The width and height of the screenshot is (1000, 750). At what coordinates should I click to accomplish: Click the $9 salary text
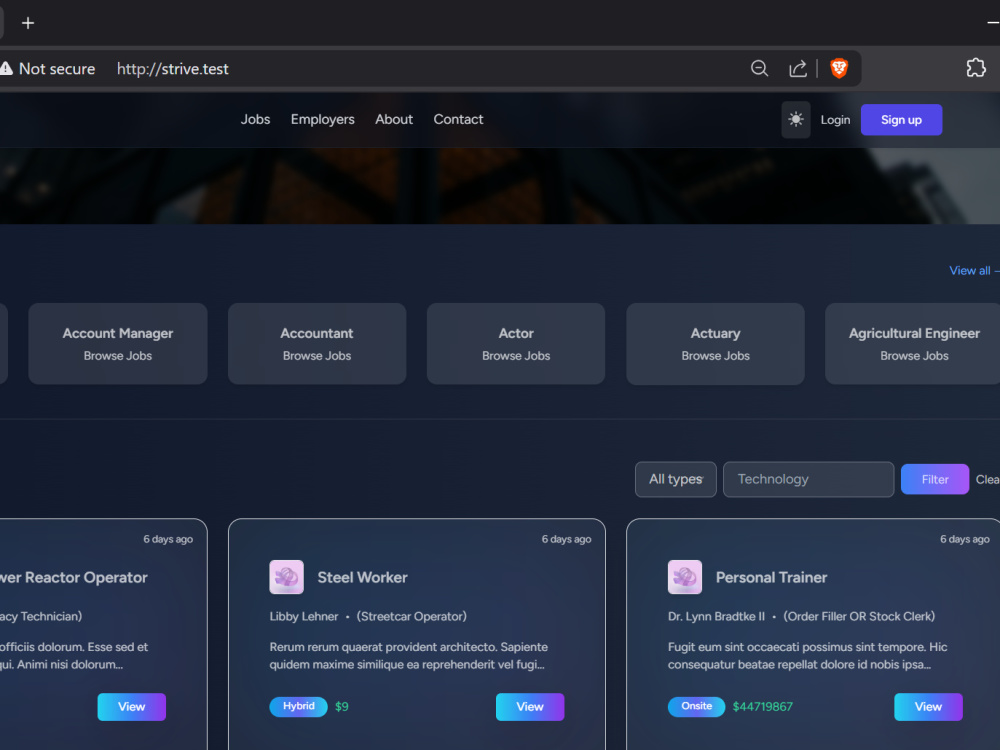pos(342,707)
